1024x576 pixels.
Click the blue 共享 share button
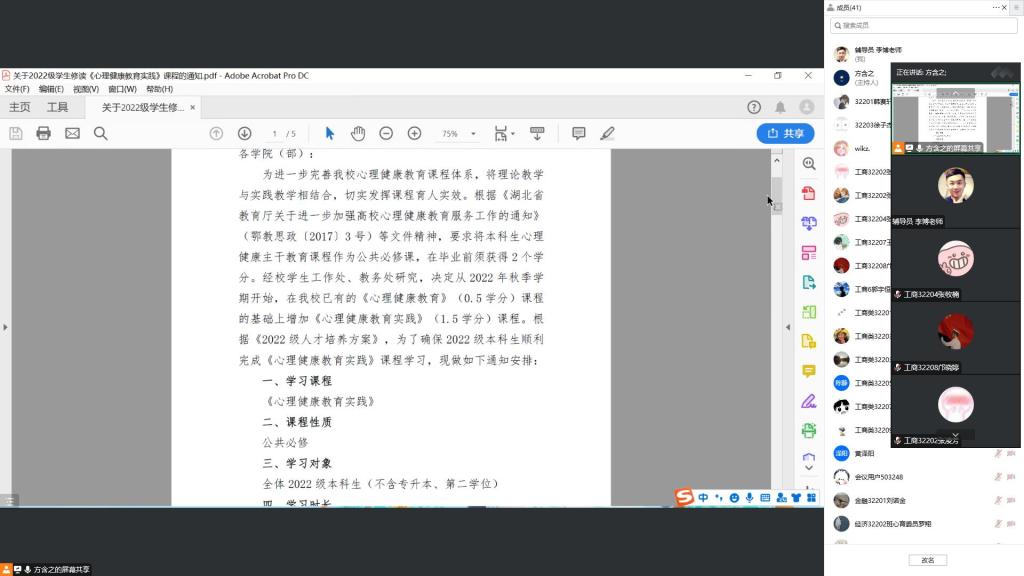pos(785,133)
